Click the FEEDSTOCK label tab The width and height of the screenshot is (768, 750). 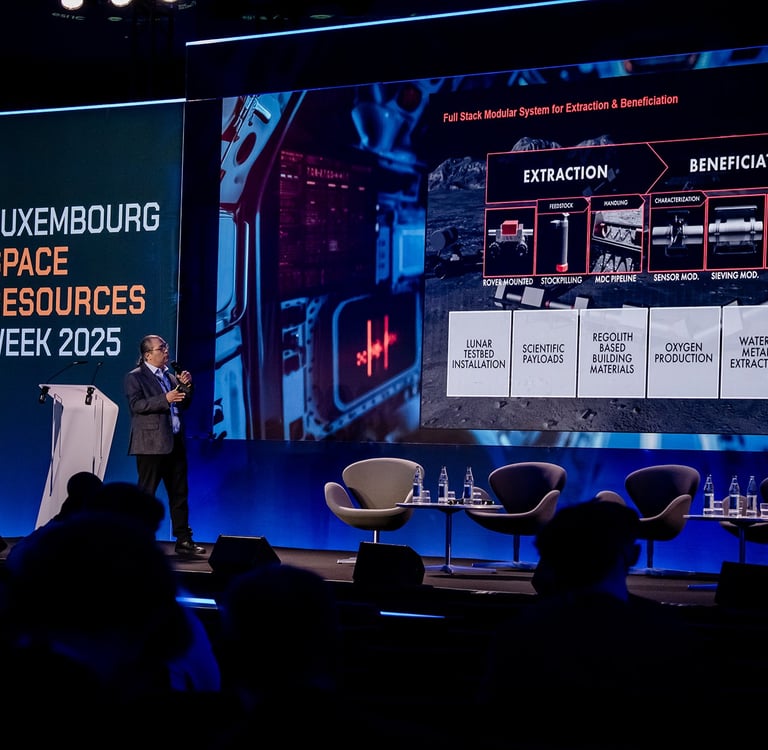[x=562, y=206]
